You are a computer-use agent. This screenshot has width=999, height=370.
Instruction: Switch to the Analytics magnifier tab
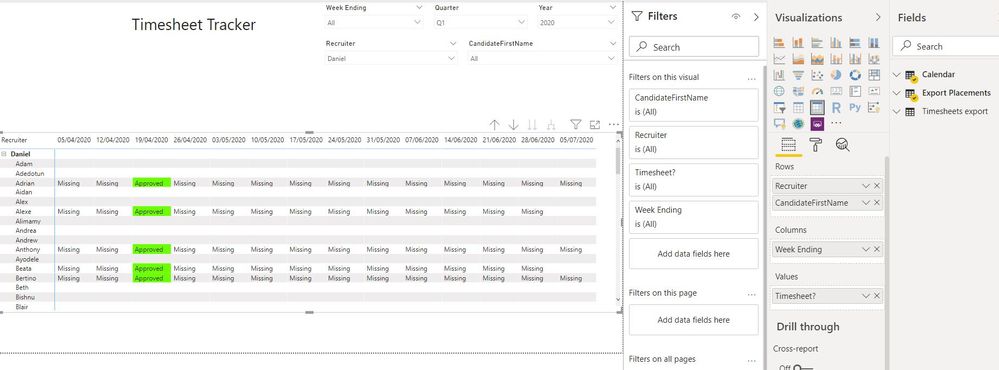click(842, 145)
